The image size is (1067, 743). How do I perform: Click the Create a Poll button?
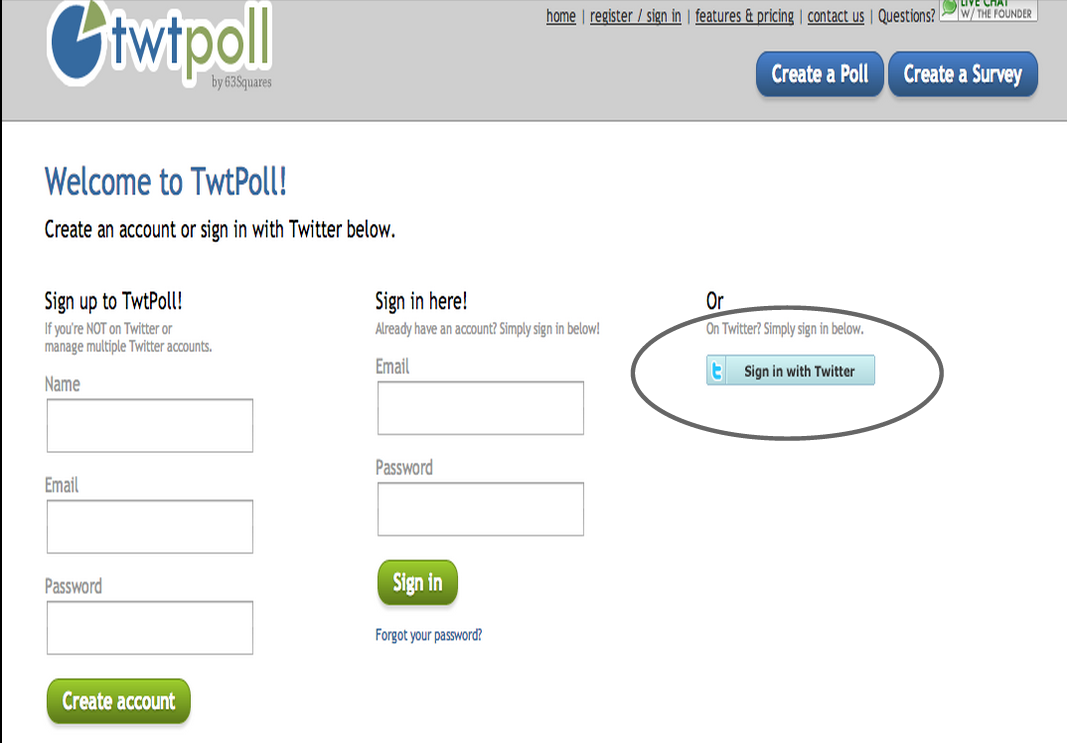tap(820, 73)
